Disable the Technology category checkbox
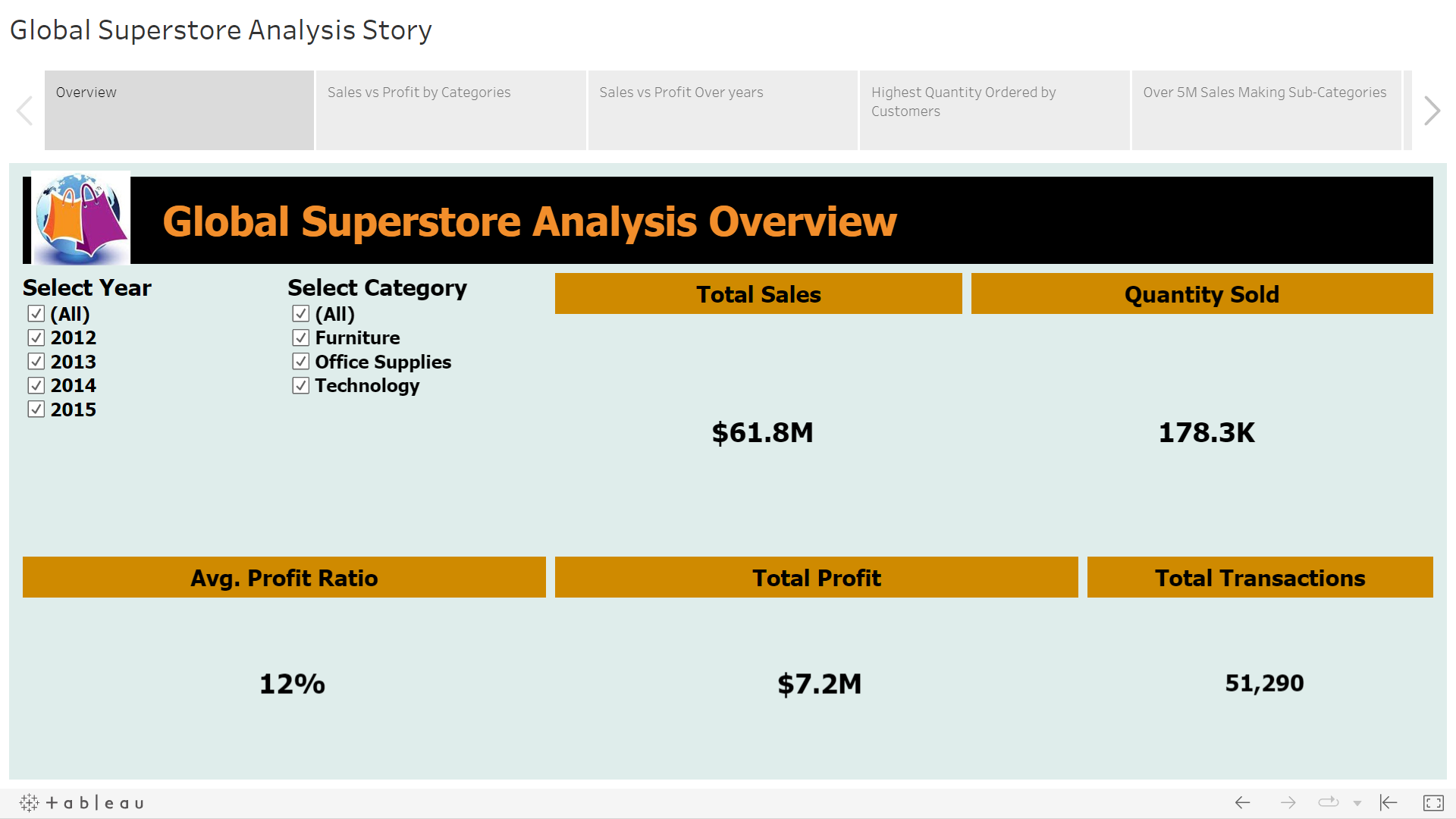Screen dimensions: 1456x819 pyautogui.click(x=300, y=386)
